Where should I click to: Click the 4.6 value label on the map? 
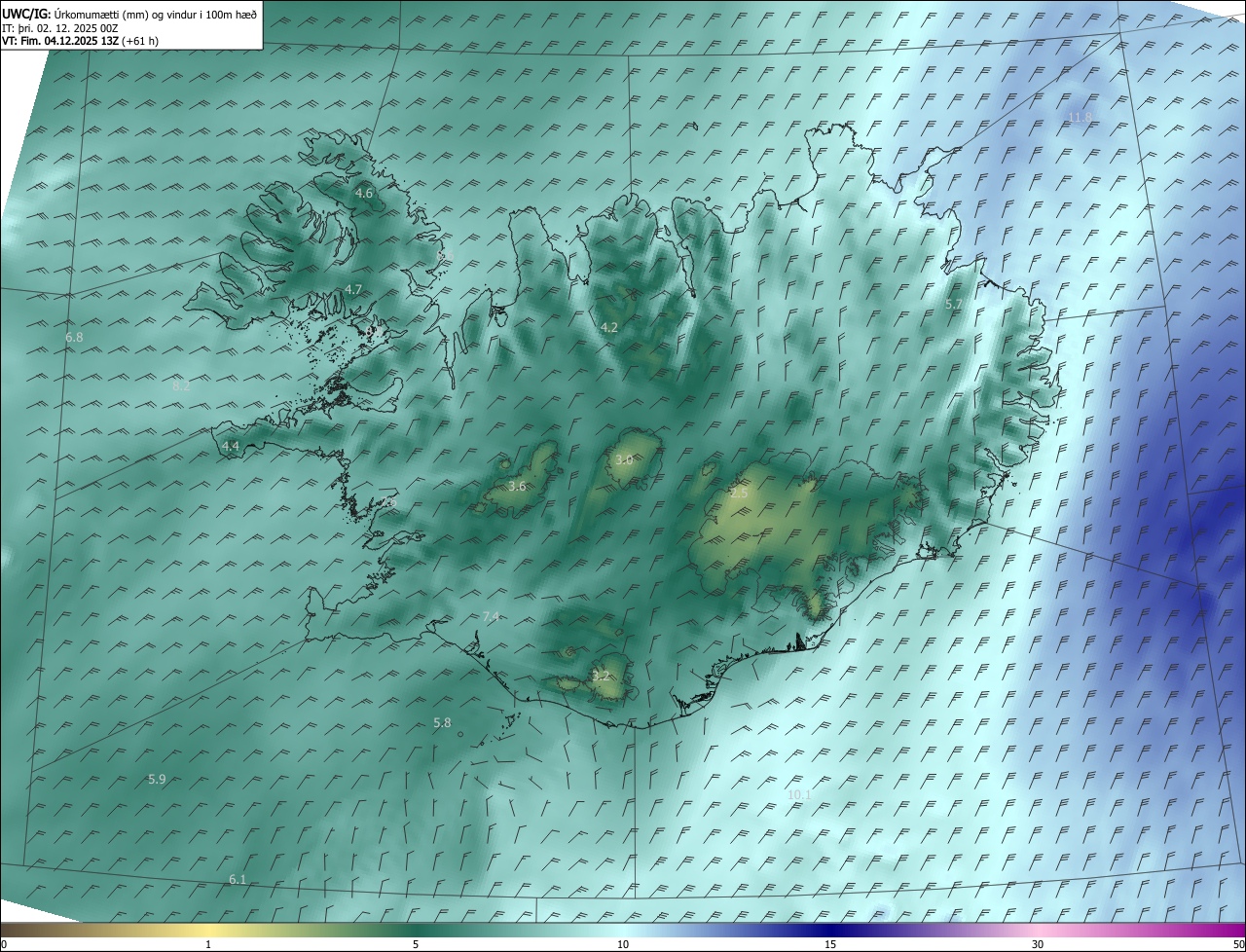pos(364,194)
